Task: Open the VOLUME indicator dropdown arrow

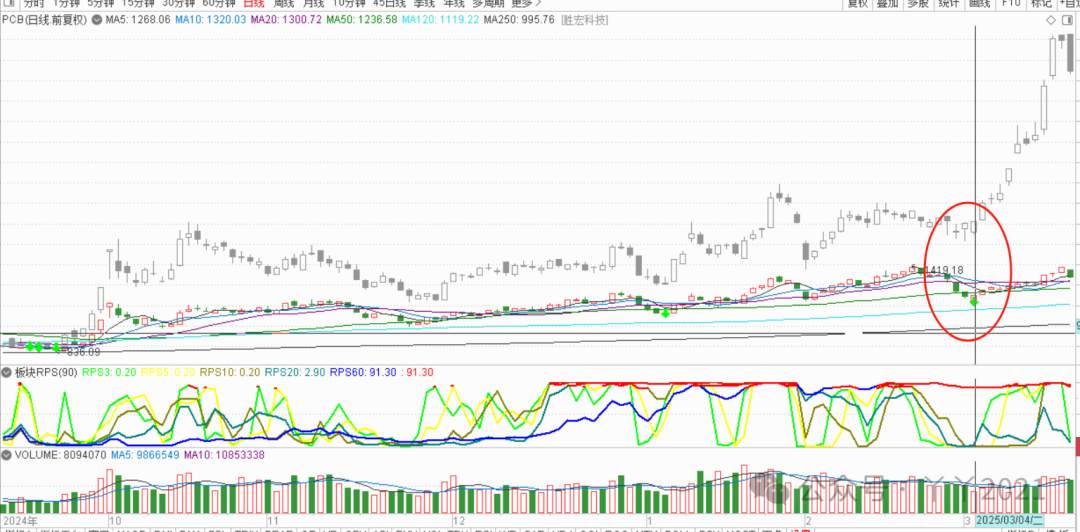Action: point(7,455)
